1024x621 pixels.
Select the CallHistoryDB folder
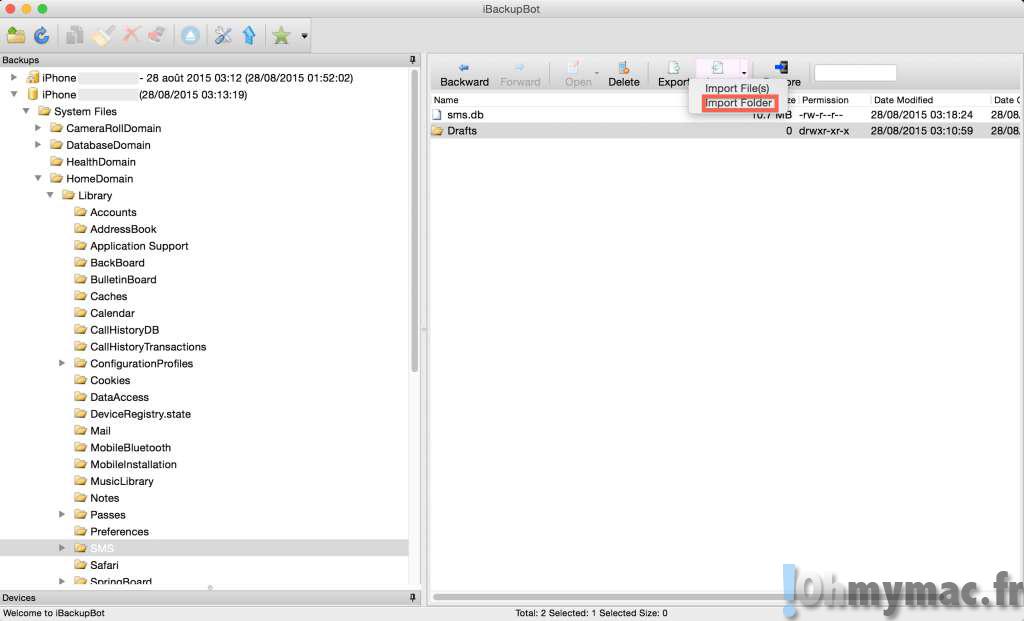[x=125, y=330]
